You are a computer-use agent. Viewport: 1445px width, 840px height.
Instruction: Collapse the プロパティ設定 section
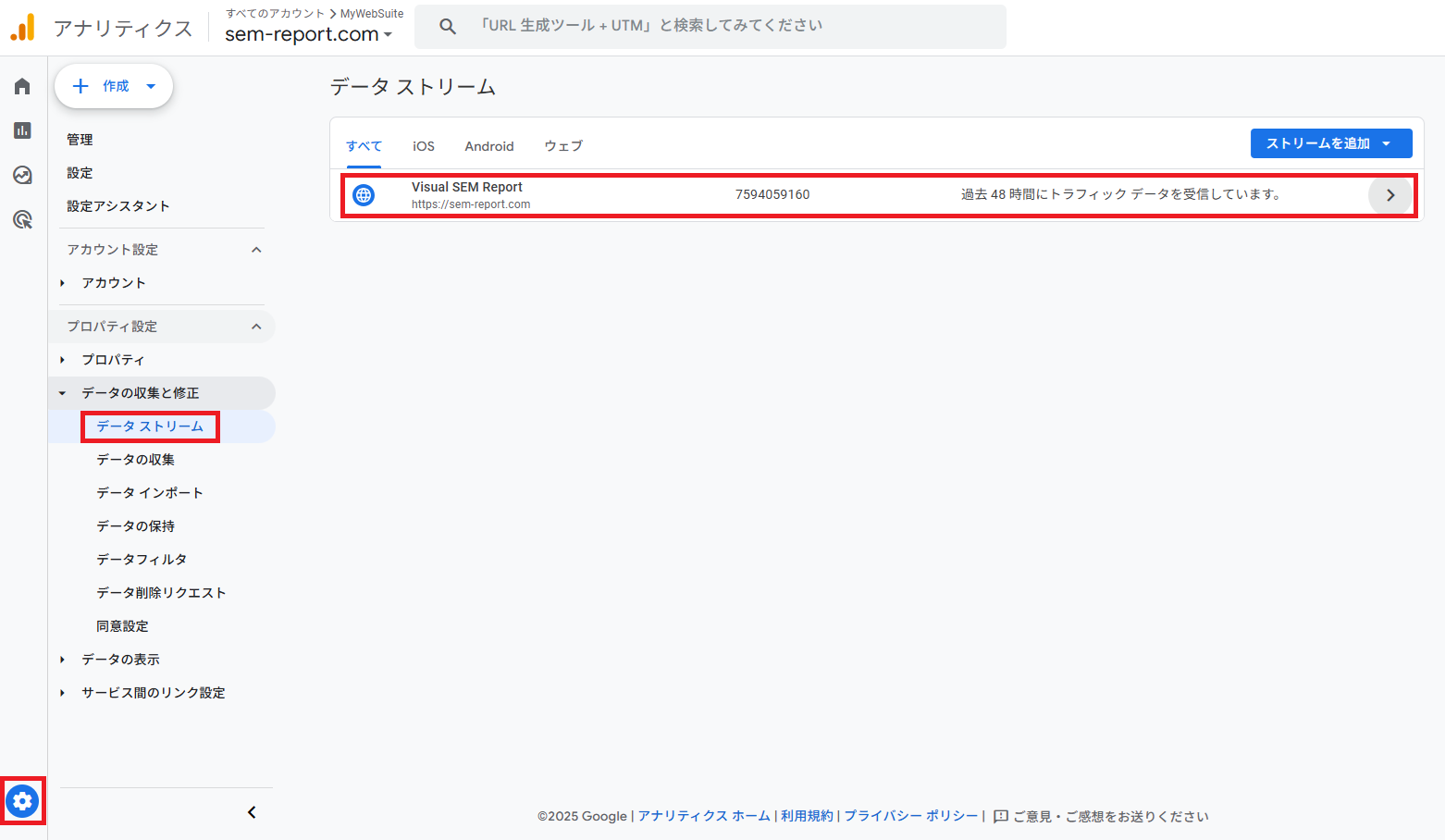(256, 327)
